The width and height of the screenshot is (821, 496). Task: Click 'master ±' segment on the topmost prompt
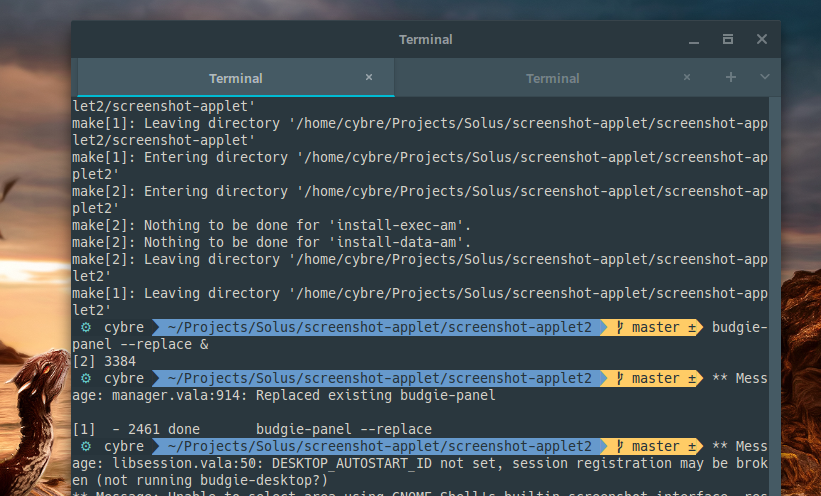coord(655,327)
